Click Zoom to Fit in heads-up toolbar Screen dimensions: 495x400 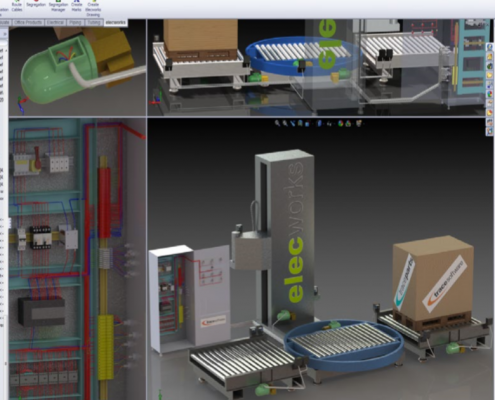[277, 123]
